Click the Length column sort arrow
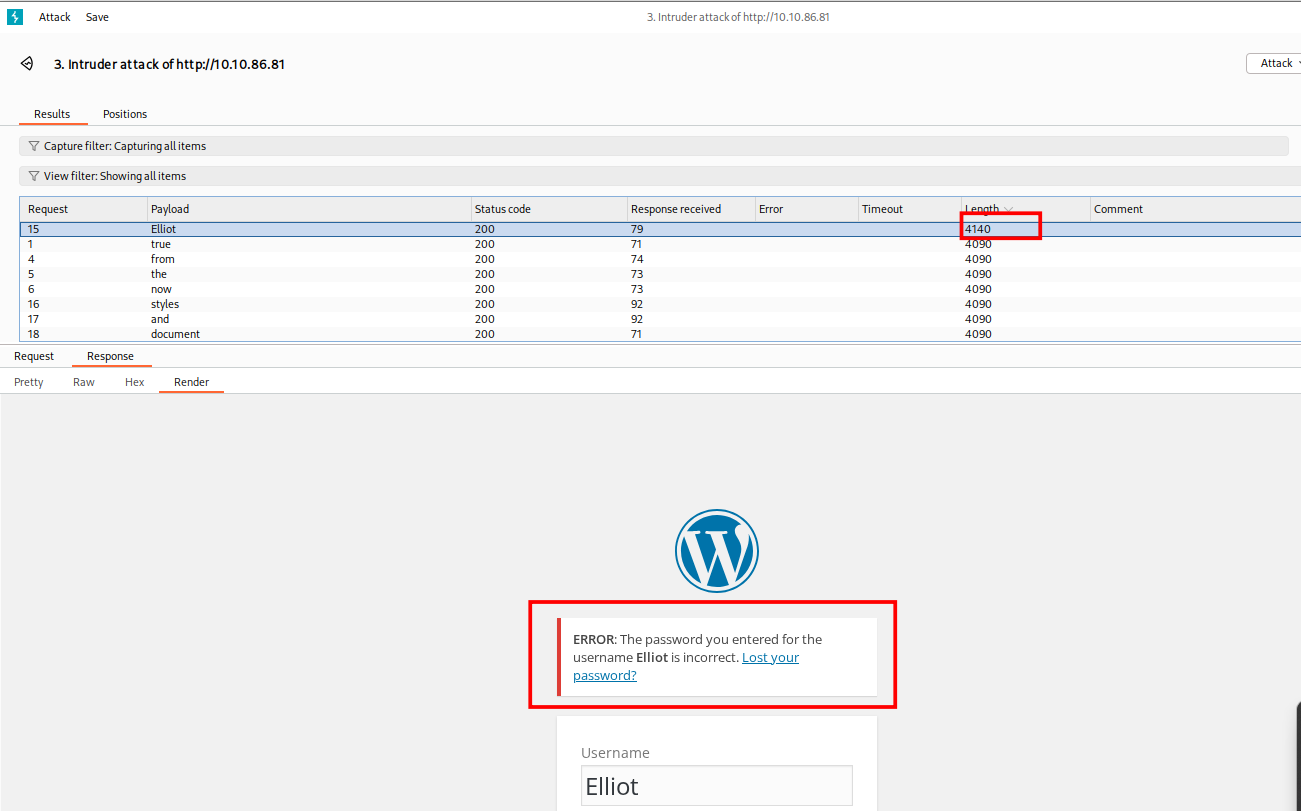Screen dimensions: 1301x811 [x=1008, y=210]
